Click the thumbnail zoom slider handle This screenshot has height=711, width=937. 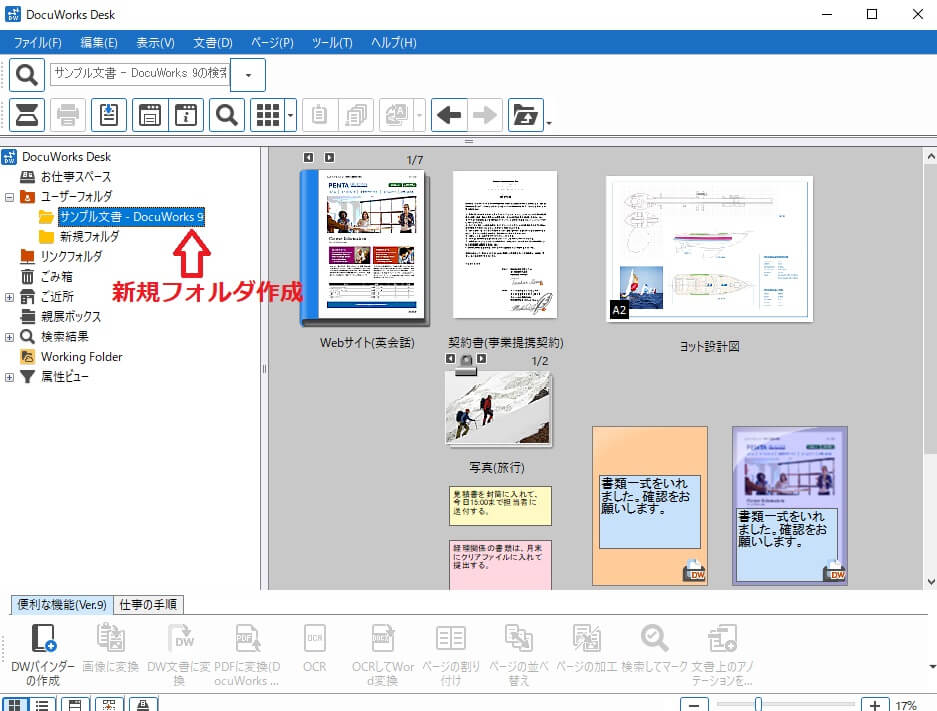click(x=758, y=705)
